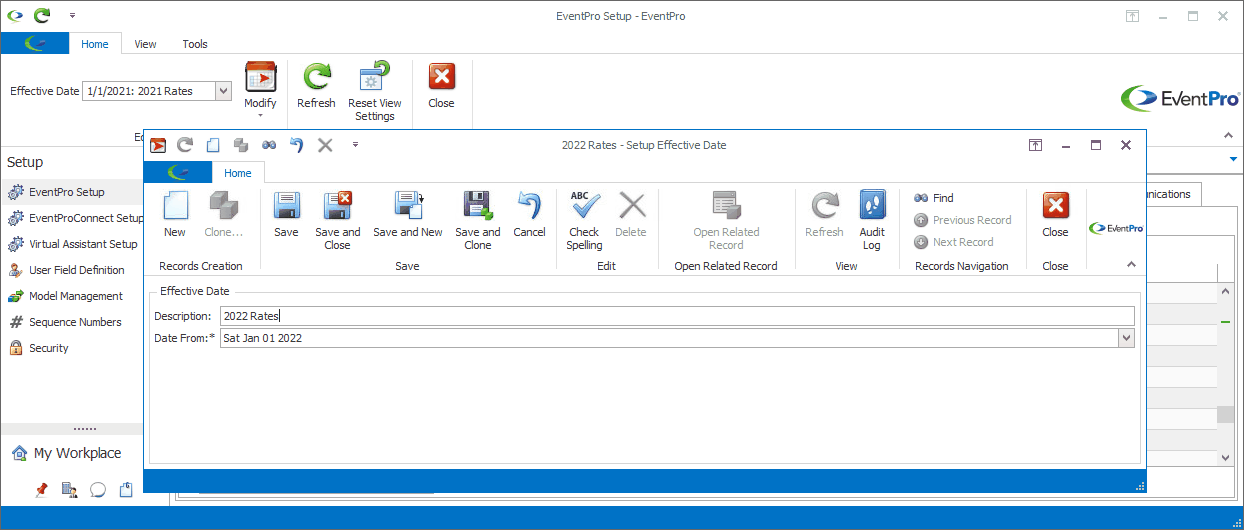Click binoculars icon in dialog quick access toolbar
The image size is (1244, 530).
(x=269, y=145)
